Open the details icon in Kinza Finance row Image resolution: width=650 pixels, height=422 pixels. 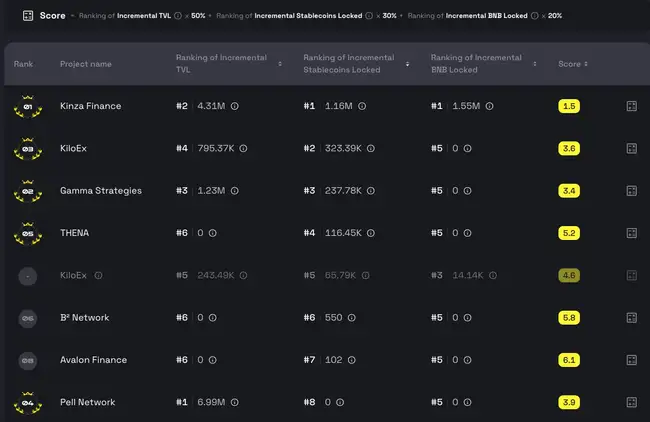coord(631,106)
